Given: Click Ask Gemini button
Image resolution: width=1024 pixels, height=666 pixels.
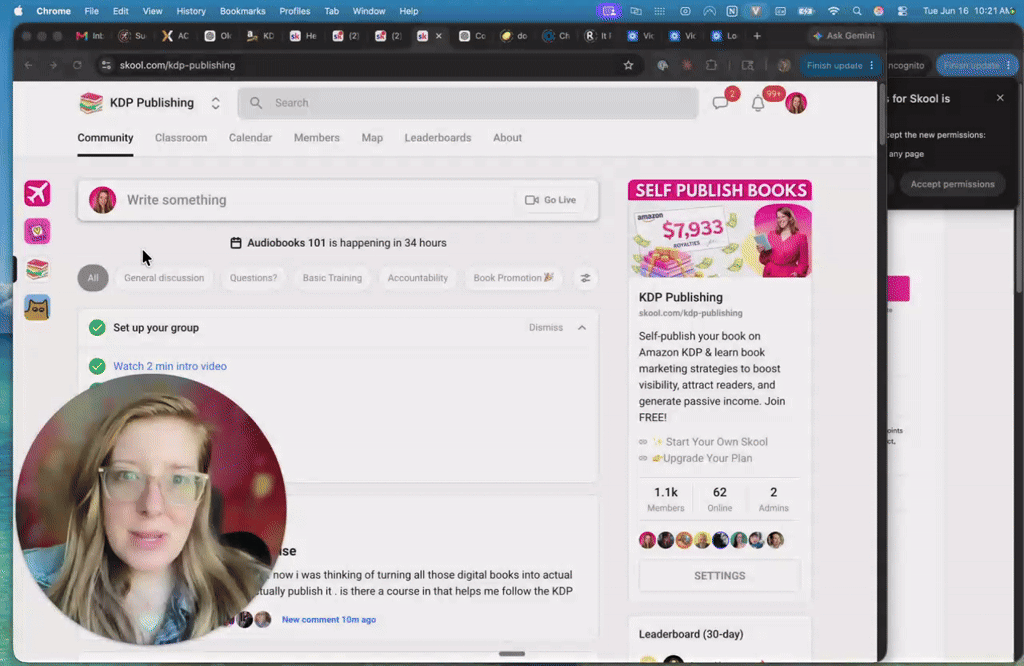Looking at the screenshot, I should tap(844, 36).
